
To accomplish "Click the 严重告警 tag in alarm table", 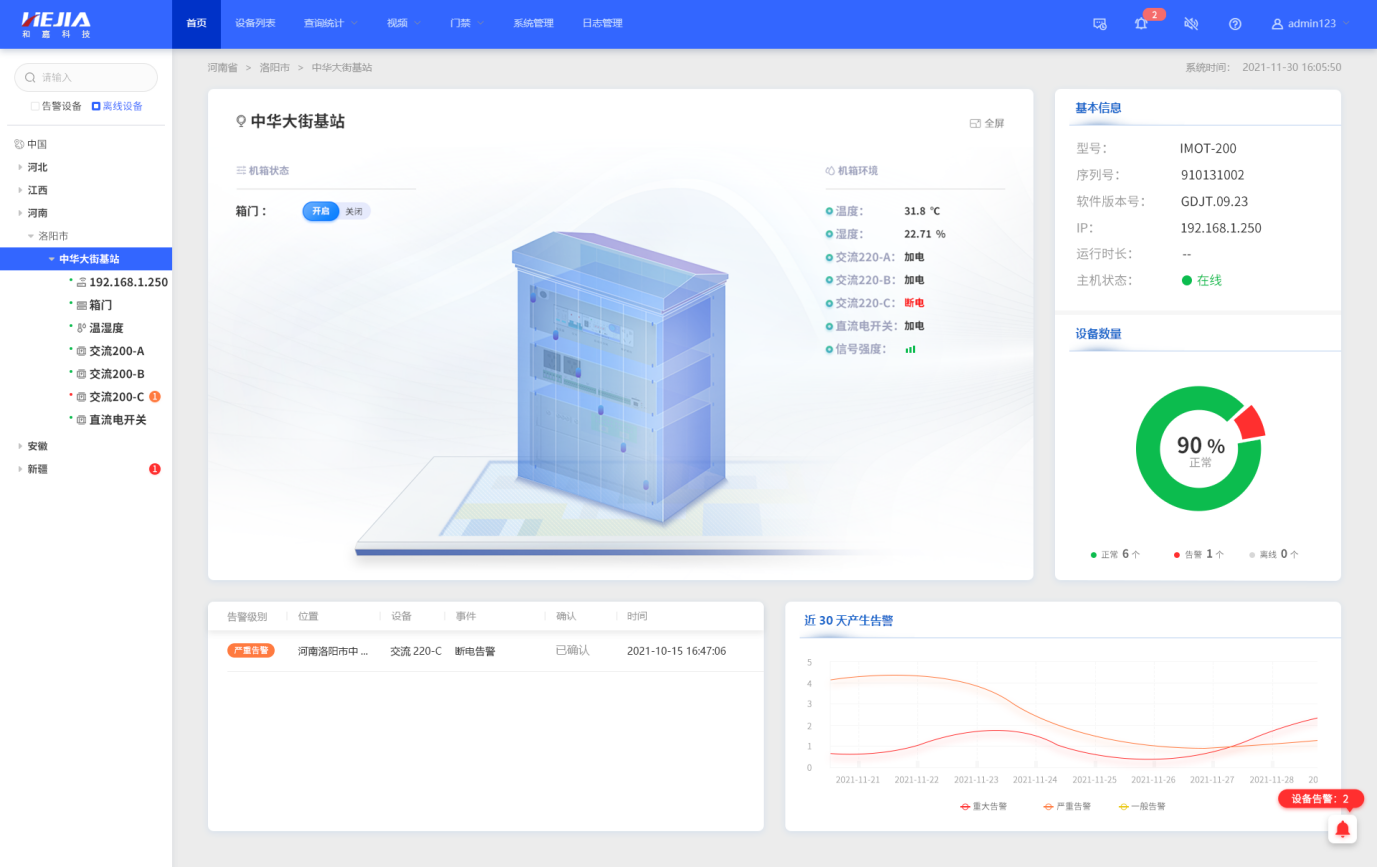I will (x=250, y=651).
